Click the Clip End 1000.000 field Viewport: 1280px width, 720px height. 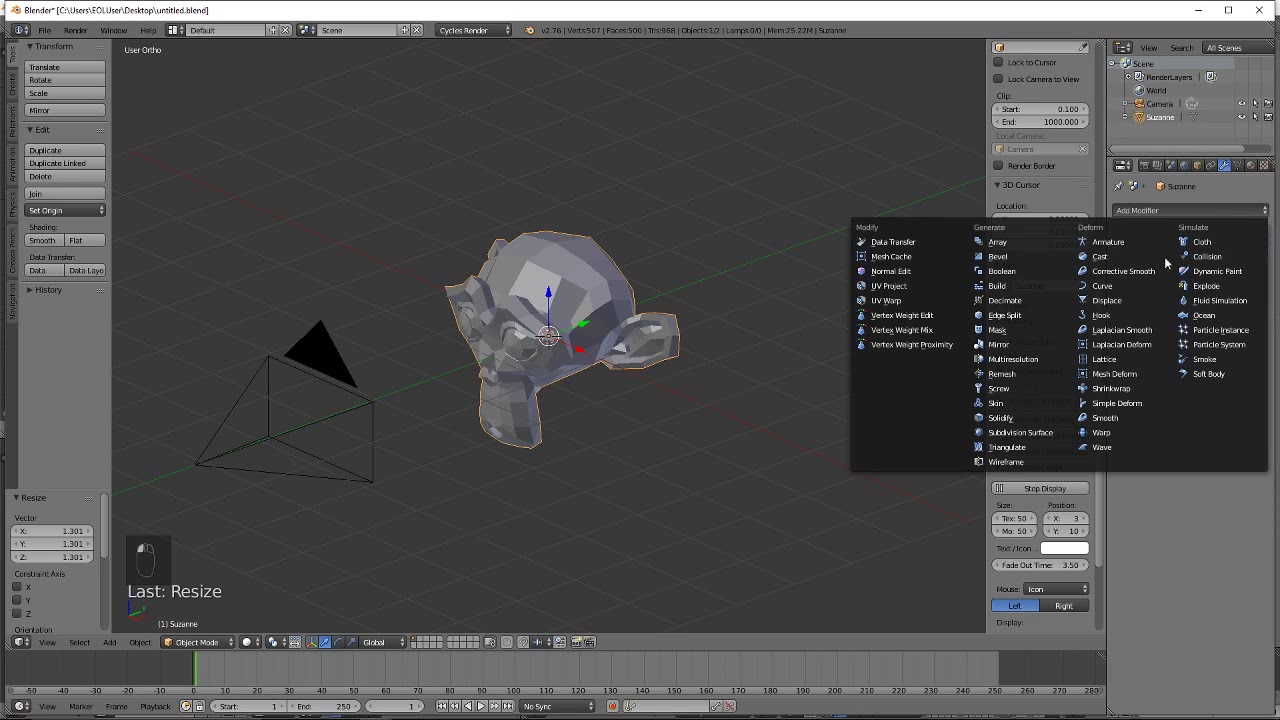point(1040,122)
